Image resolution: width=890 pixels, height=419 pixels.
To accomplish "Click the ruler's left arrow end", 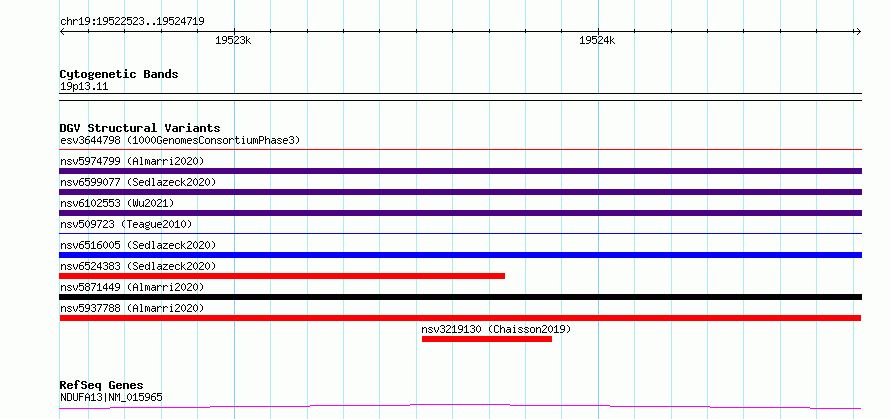I will (62, 31).
